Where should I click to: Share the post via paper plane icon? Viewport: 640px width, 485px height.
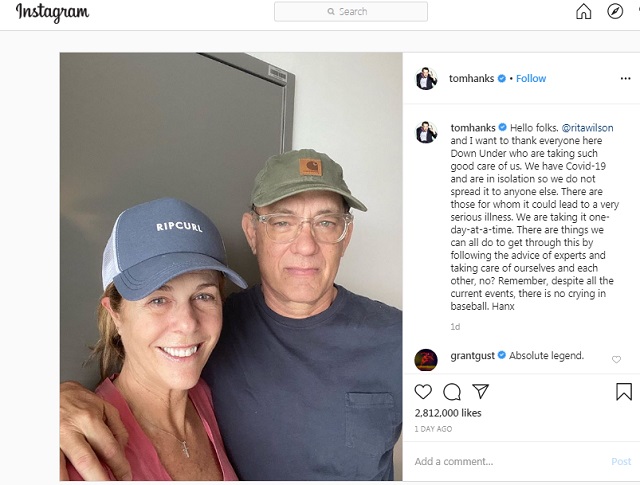(480, 392)
